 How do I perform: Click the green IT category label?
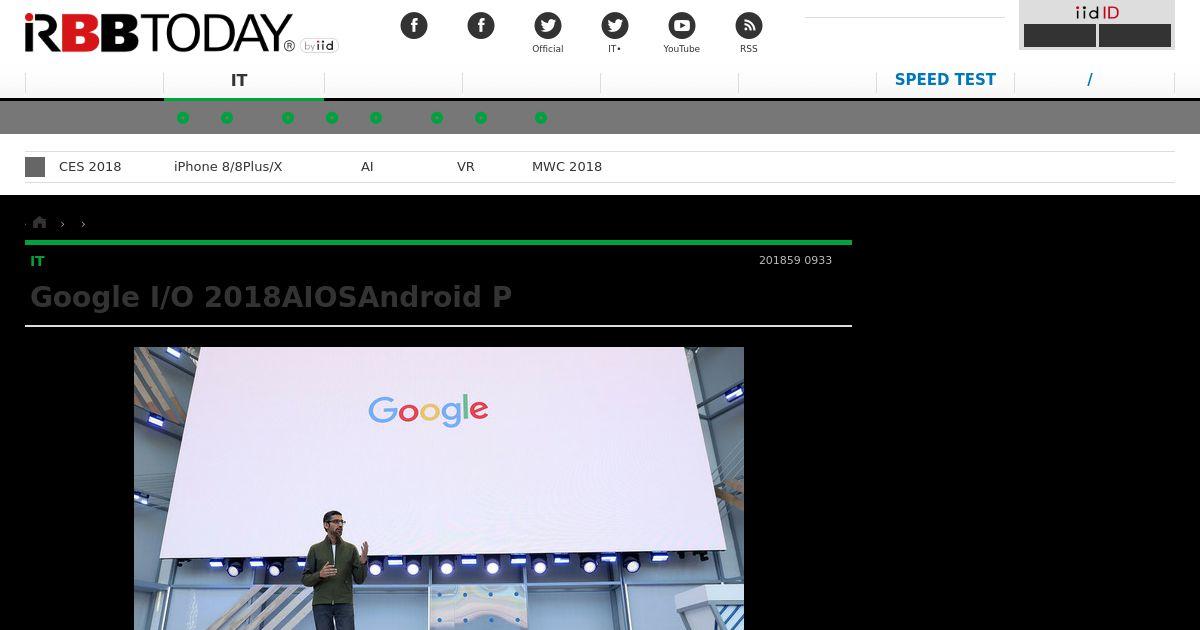37,261
